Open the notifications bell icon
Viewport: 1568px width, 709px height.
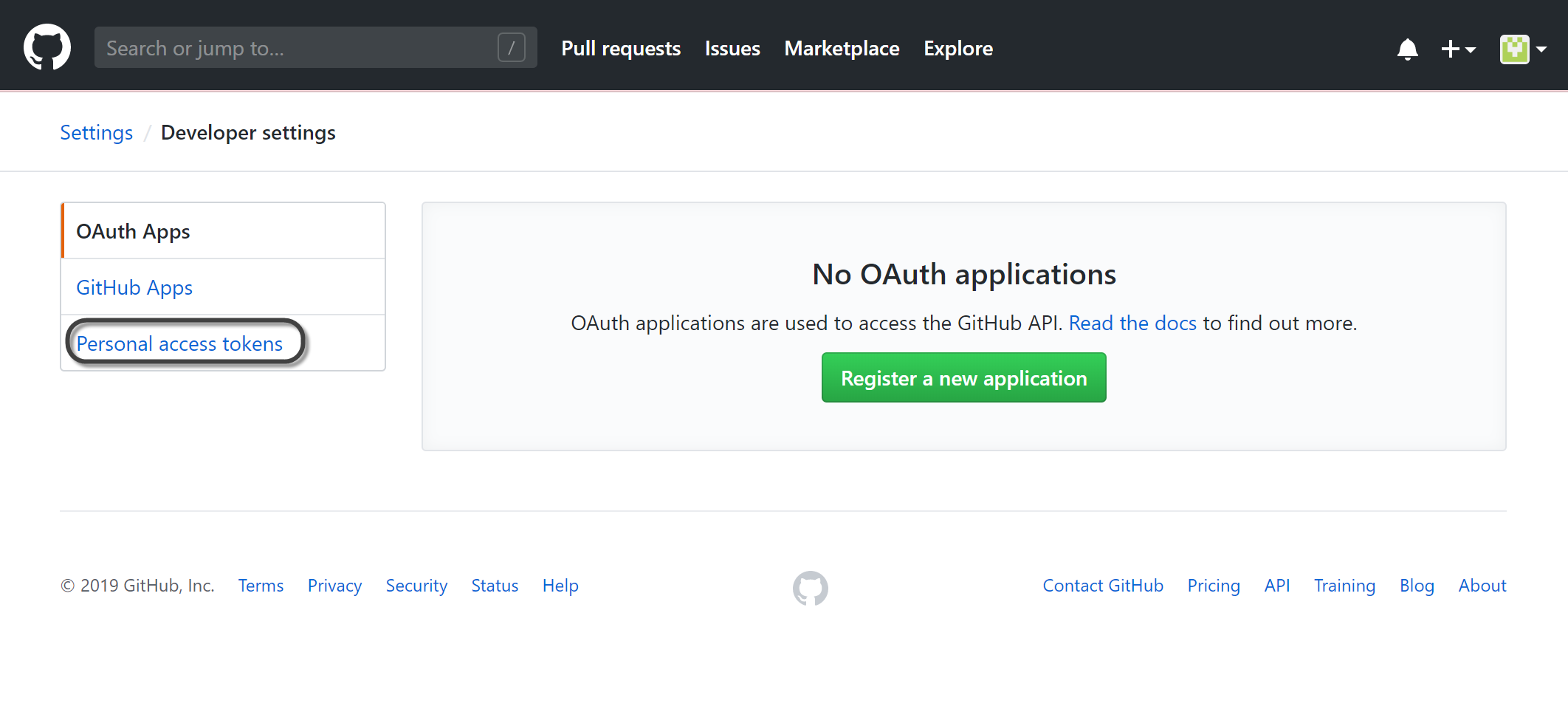1408,49
